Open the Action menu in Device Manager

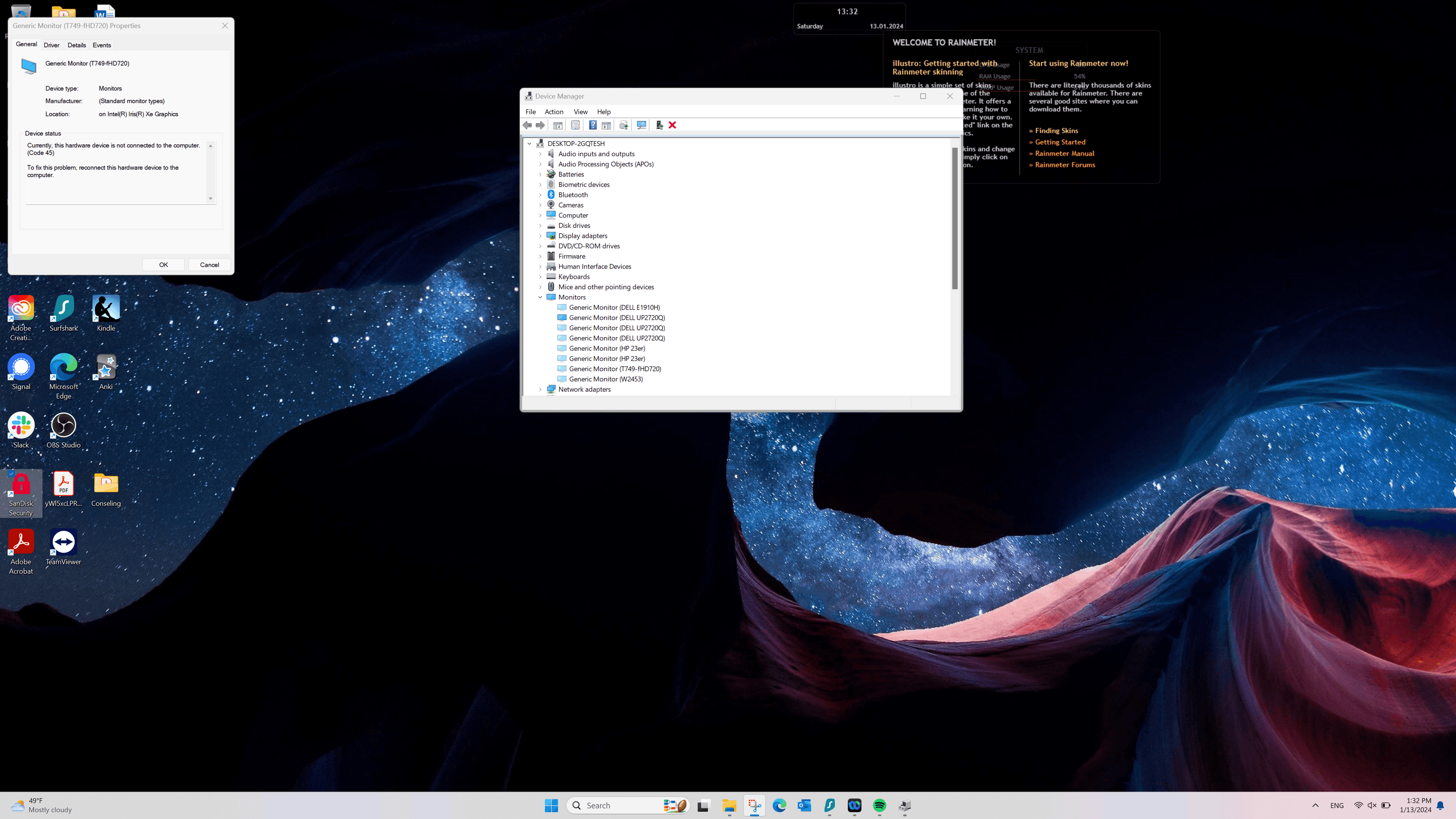point(553,112)
